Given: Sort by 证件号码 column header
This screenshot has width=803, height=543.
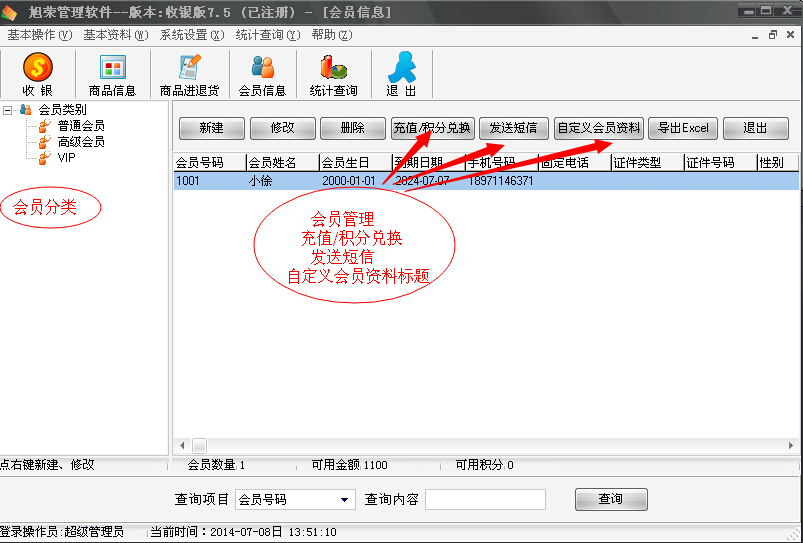Looking at the screenshot, I should coord(721,163).
